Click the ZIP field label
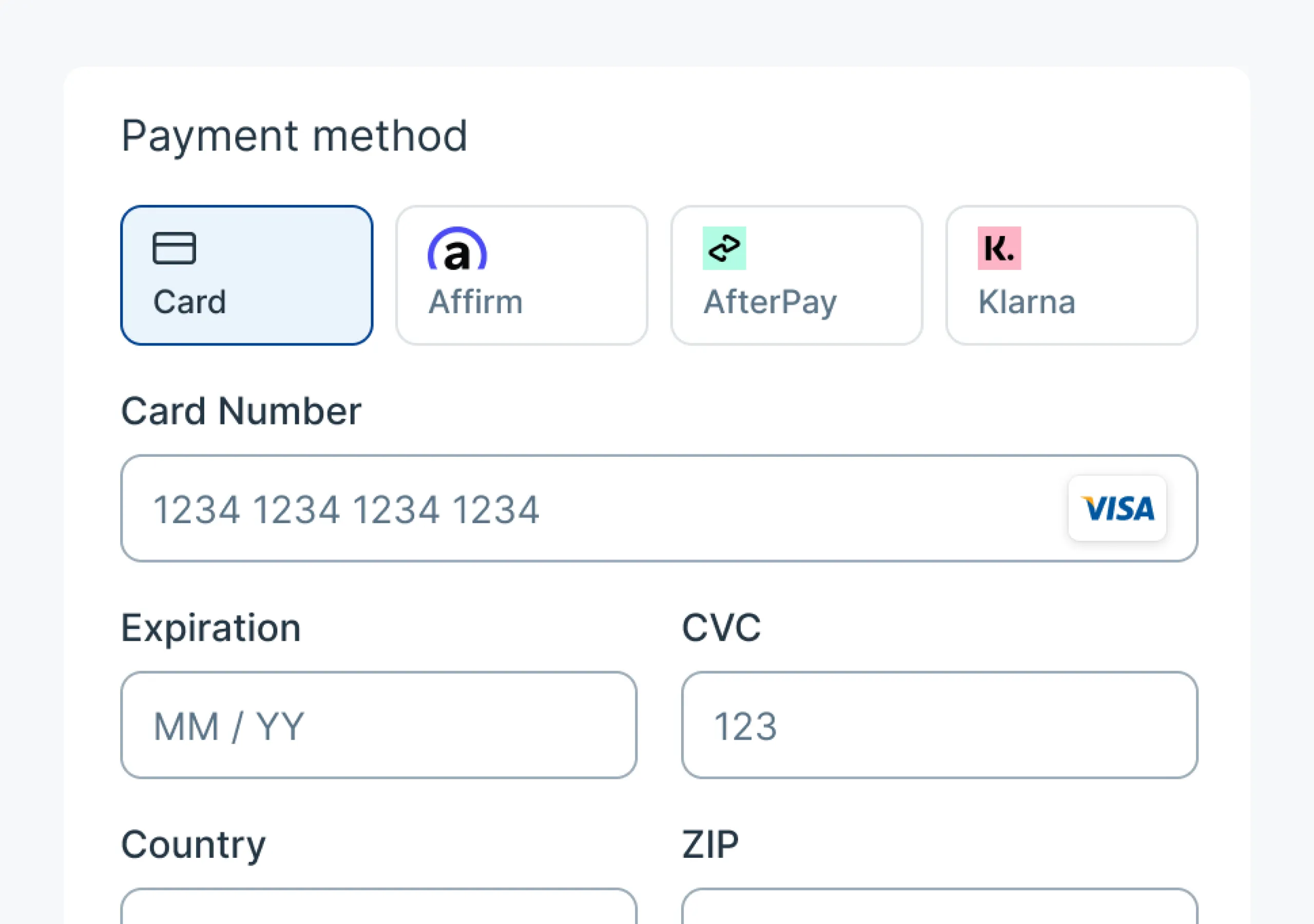The image size is (1314, 924). 710,844
